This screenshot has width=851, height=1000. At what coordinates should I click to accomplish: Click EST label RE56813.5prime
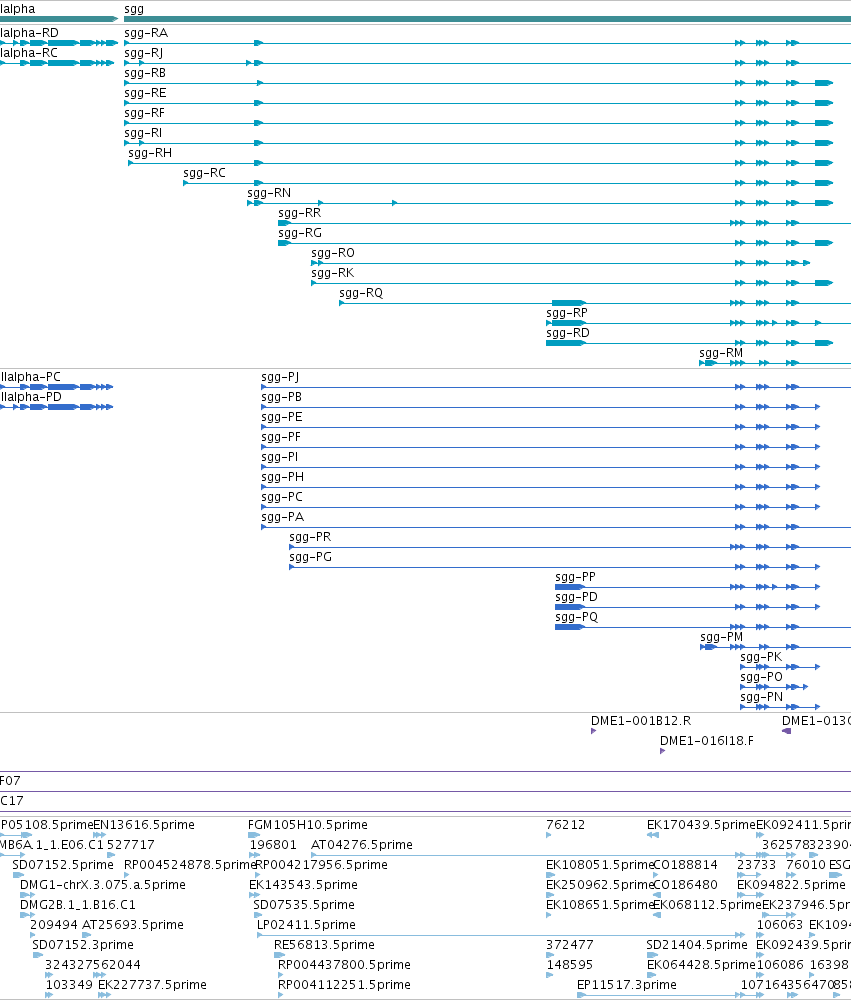[324, 945]
